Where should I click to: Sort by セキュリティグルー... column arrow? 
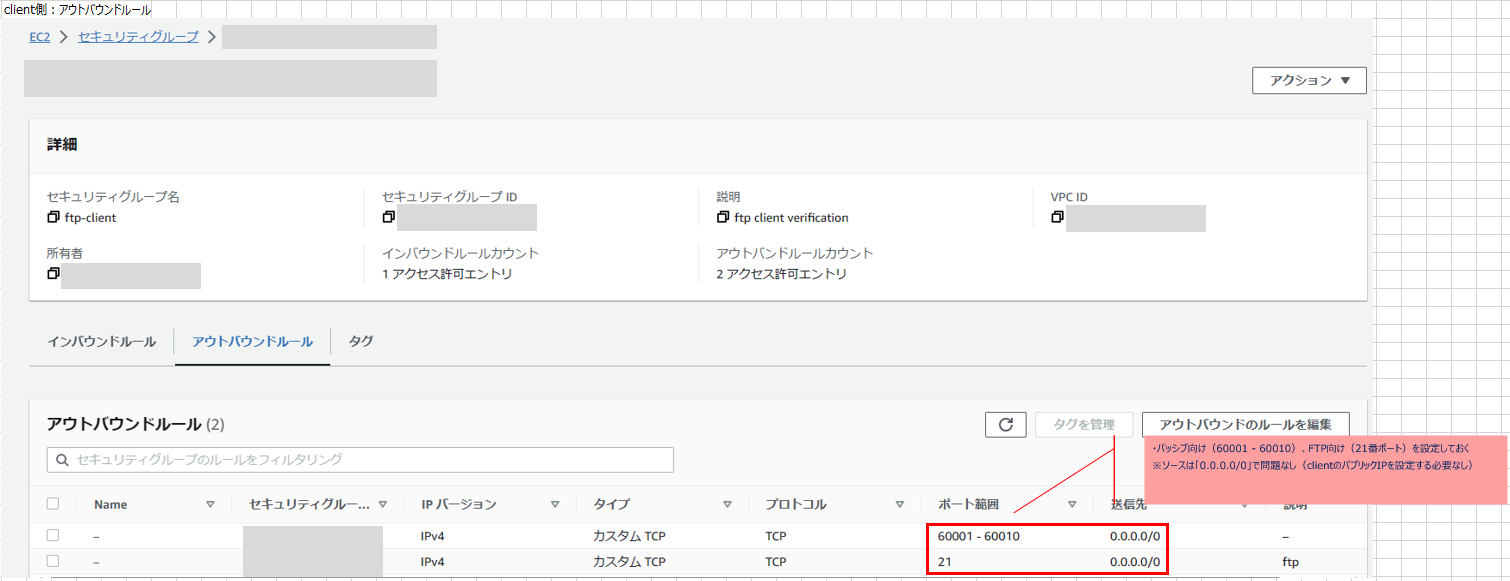click(383, 504)
